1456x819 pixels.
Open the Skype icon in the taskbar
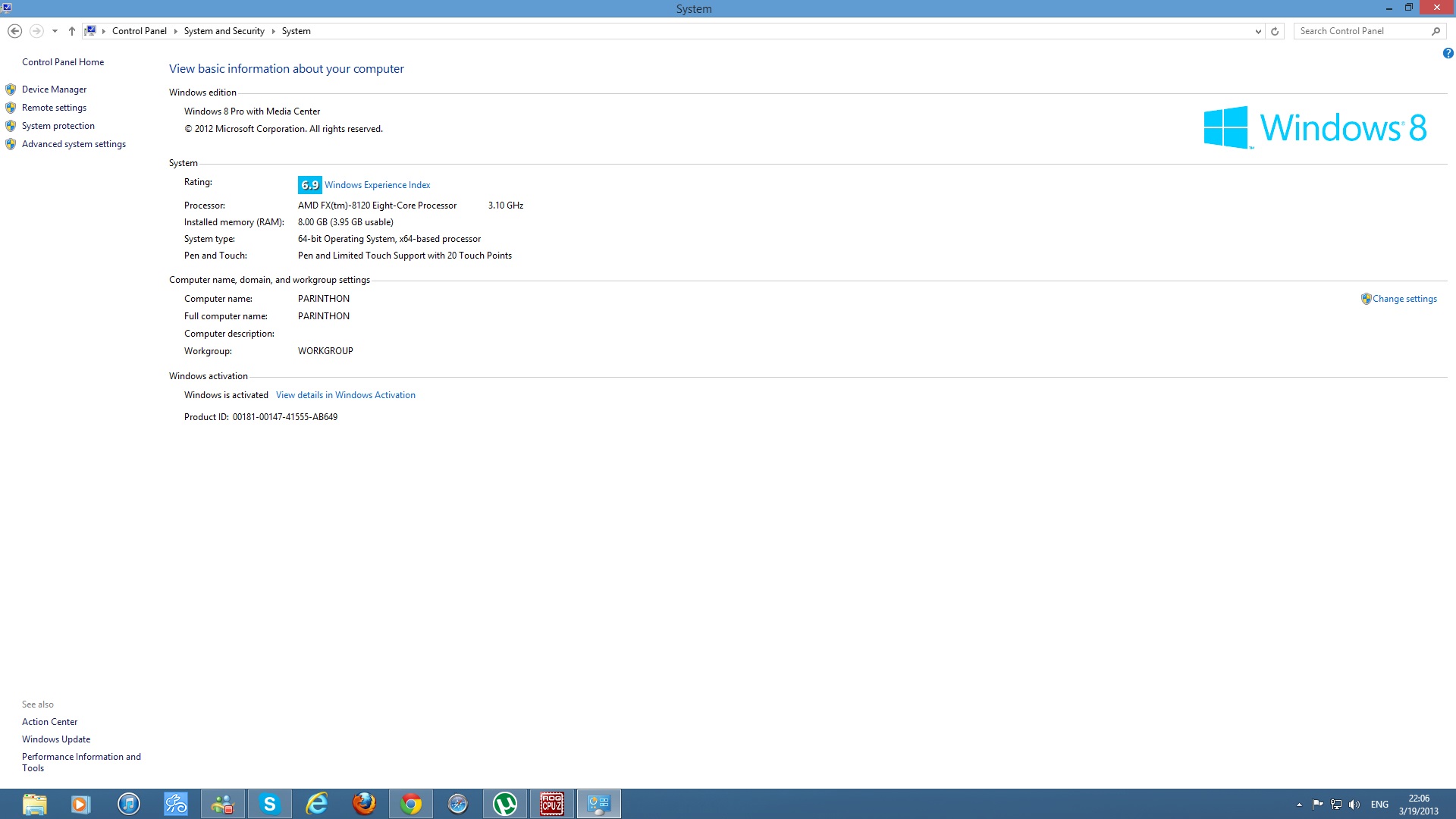(x=269, y=804)
